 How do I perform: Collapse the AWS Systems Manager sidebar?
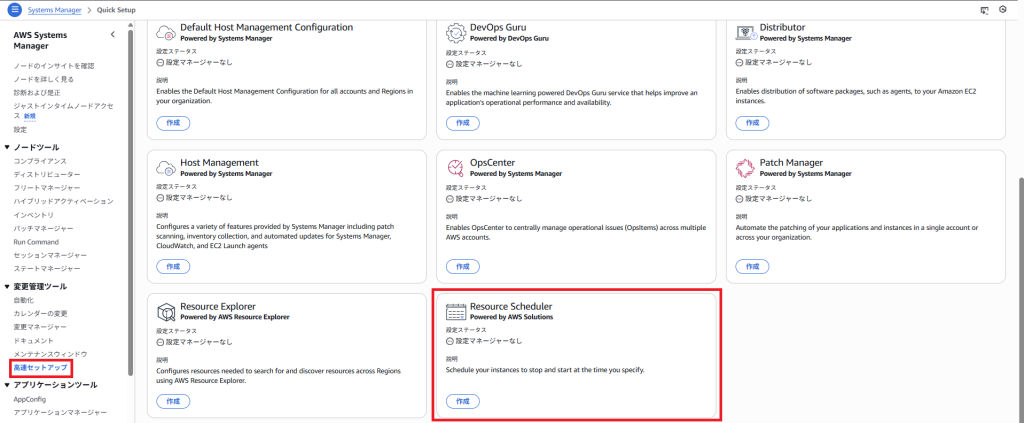pos(112,35)
